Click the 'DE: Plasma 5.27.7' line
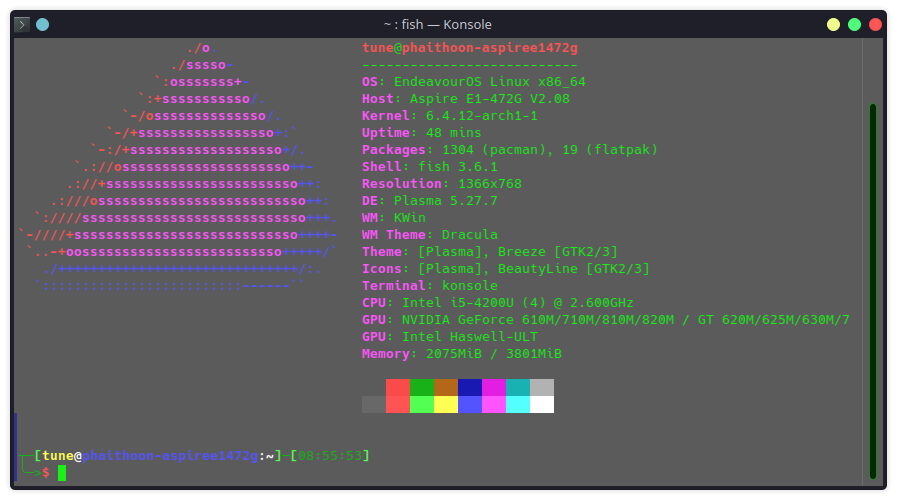897x500 pixels. tap(430, 201)
